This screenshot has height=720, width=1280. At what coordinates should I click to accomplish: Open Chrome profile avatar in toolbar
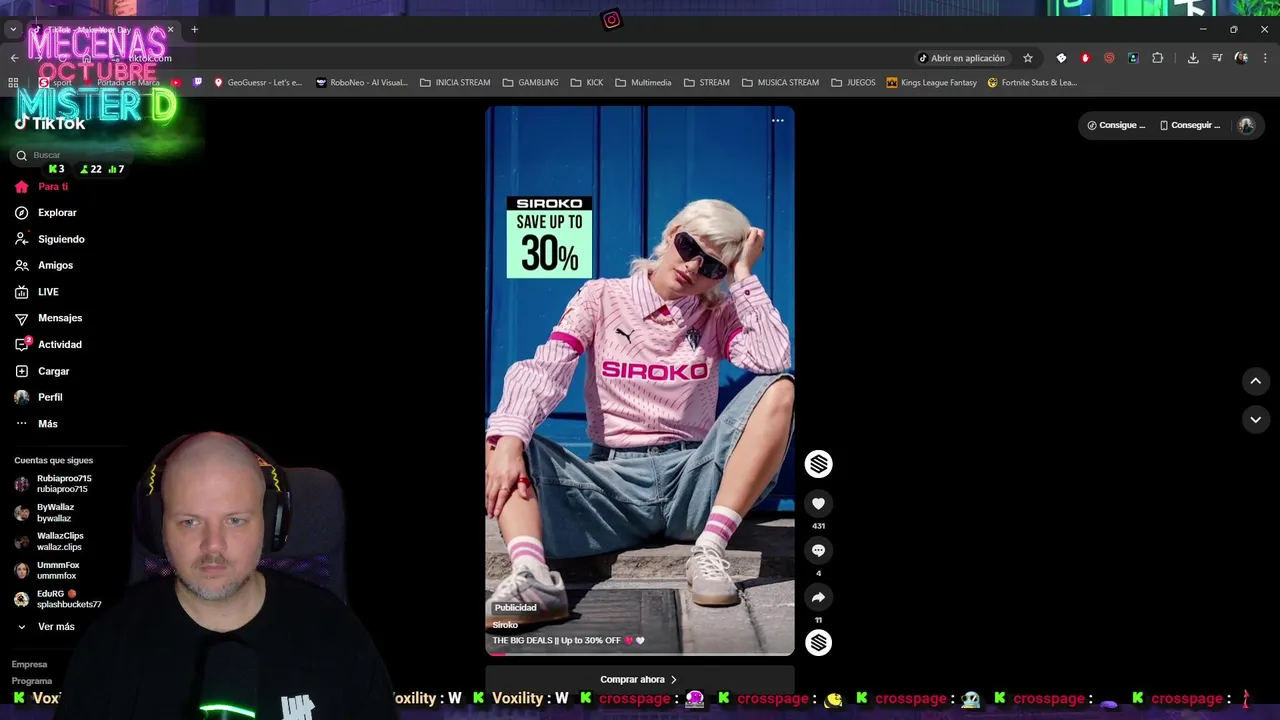tap(1241, 58)
